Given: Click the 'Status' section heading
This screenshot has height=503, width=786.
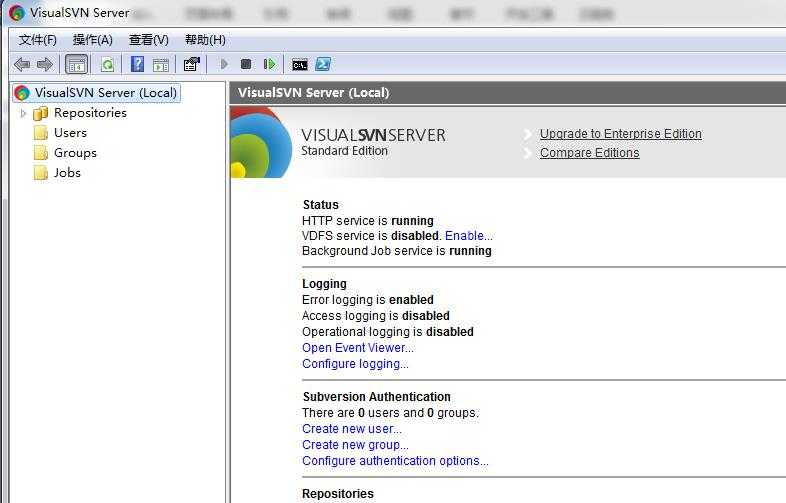Looking at the screenshot, I should click(320, 205).
